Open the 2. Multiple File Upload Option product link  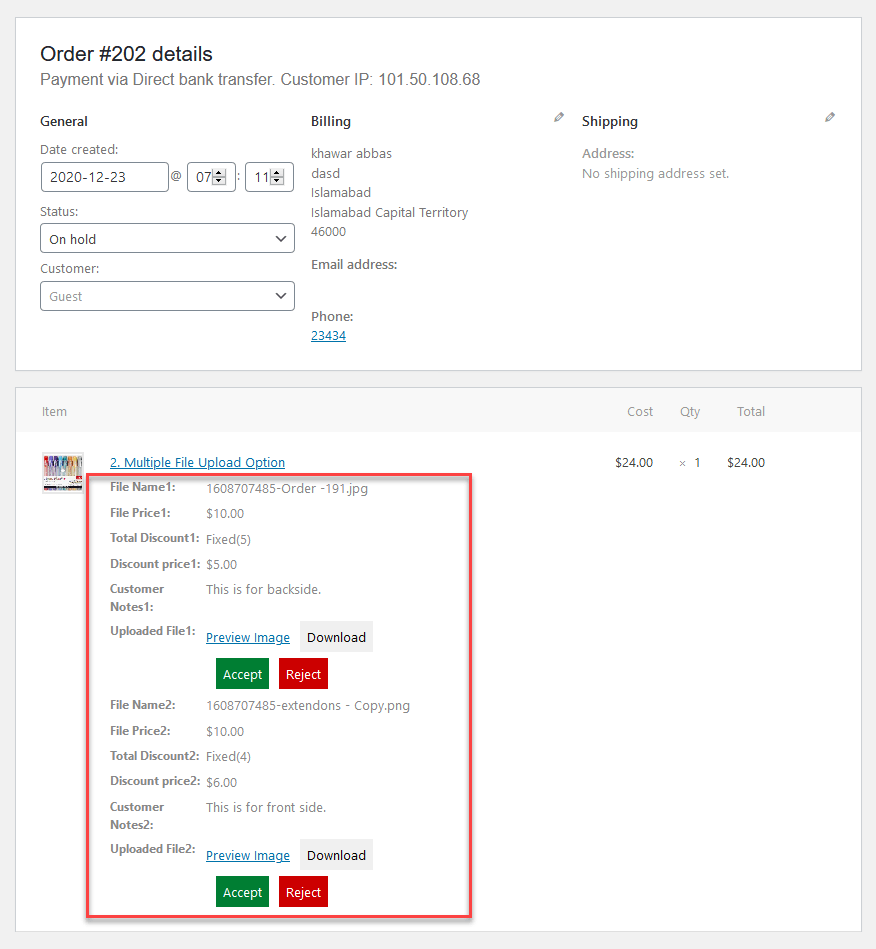(197, 462)
